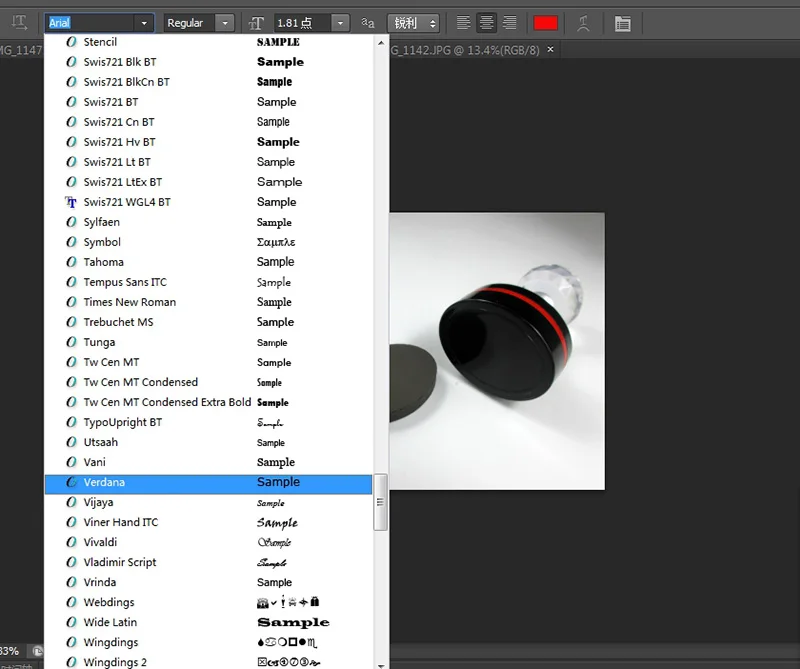Viewport: 800px width, 669px height.
Task: Pick Webdings font entry
Action: [x=208, y=602]
